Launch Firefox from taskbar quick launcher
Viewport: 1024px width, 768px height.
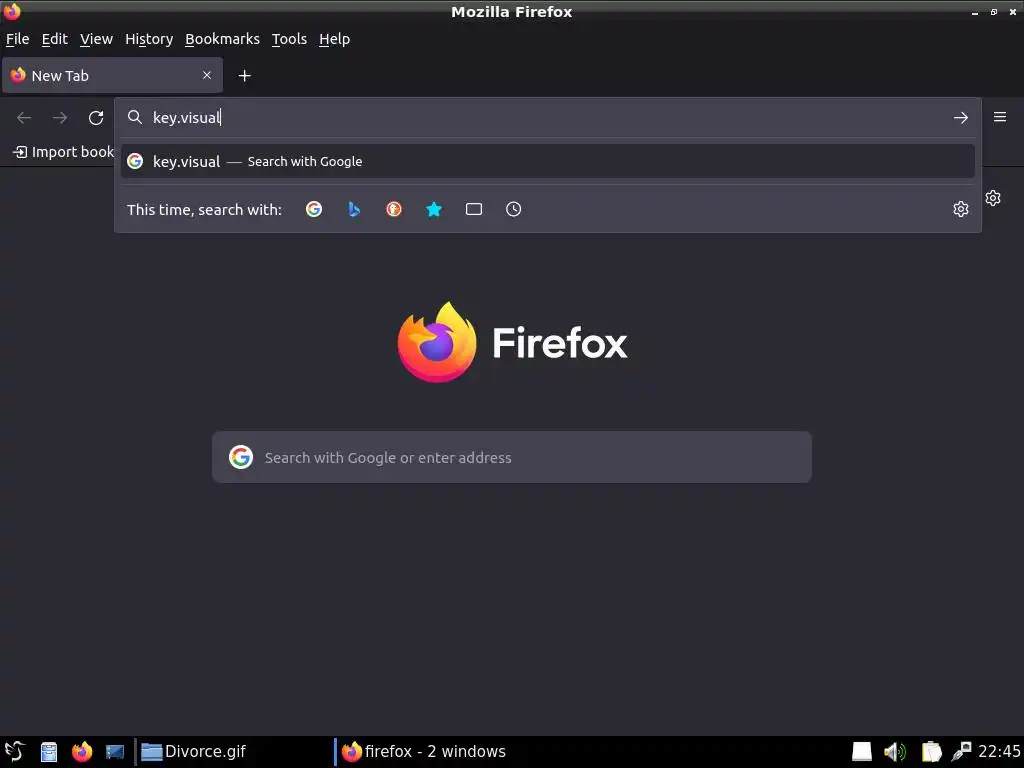pos(82,752)
